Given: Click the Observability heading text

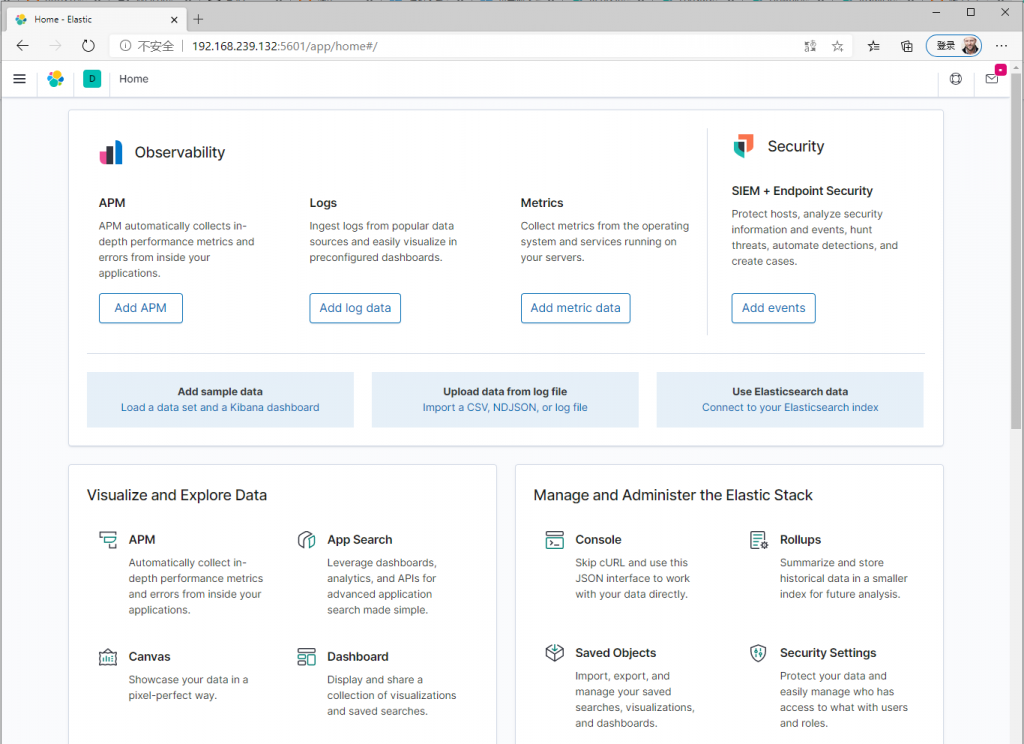Looking at the screenshot, I should (180, 152).
